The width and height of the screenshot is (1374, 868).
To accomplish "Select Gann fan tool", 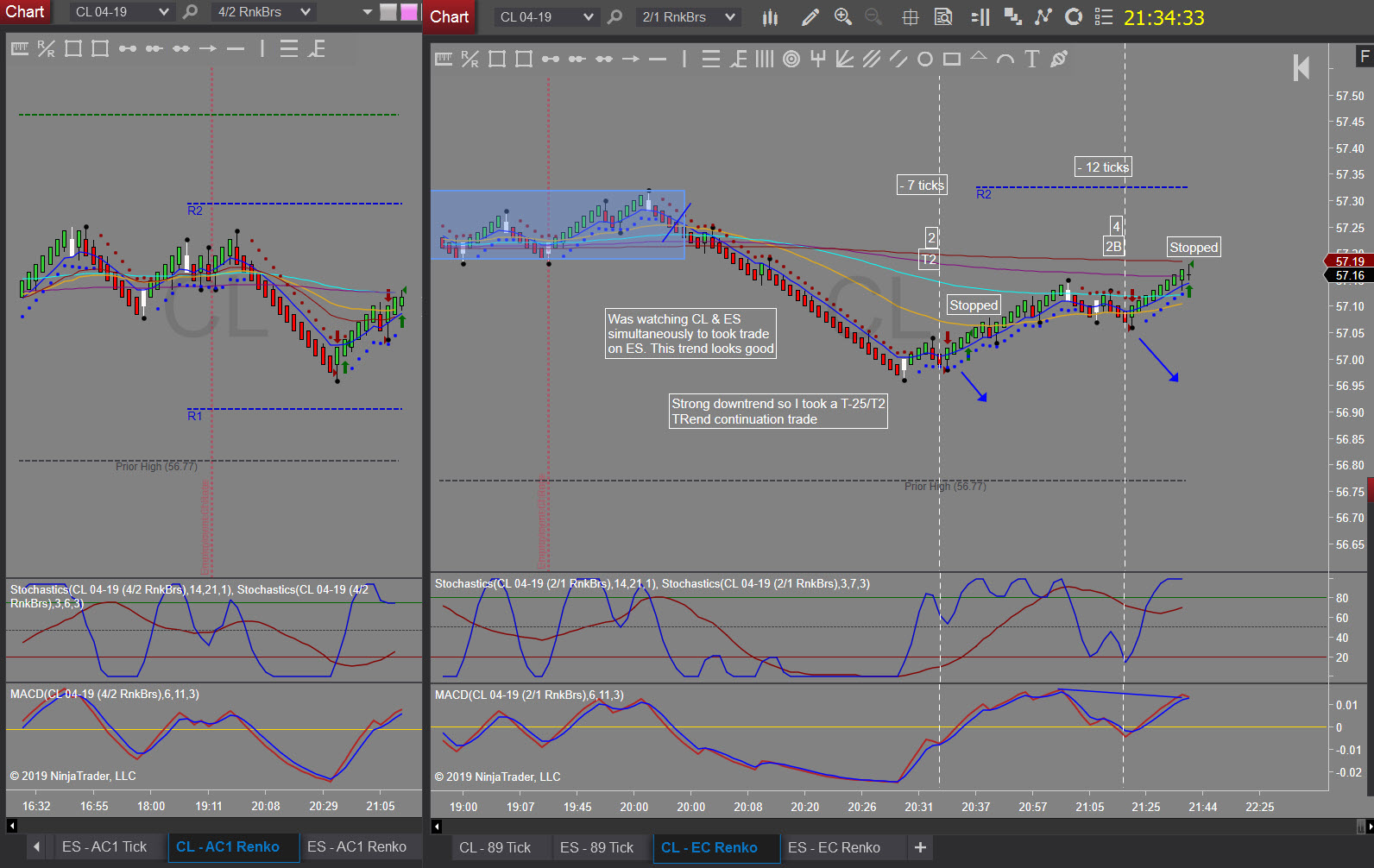I will (845, 59).
